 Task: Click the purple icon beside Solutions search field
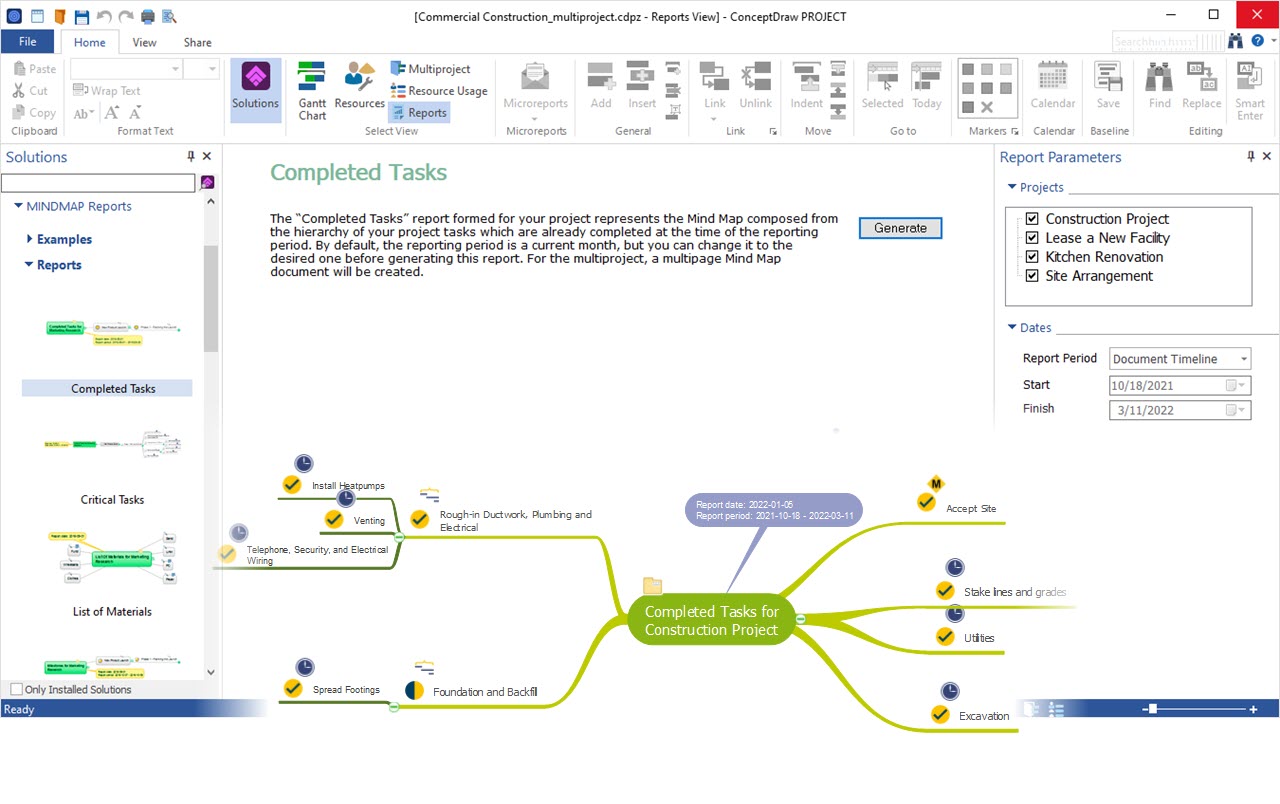(207, 183)
